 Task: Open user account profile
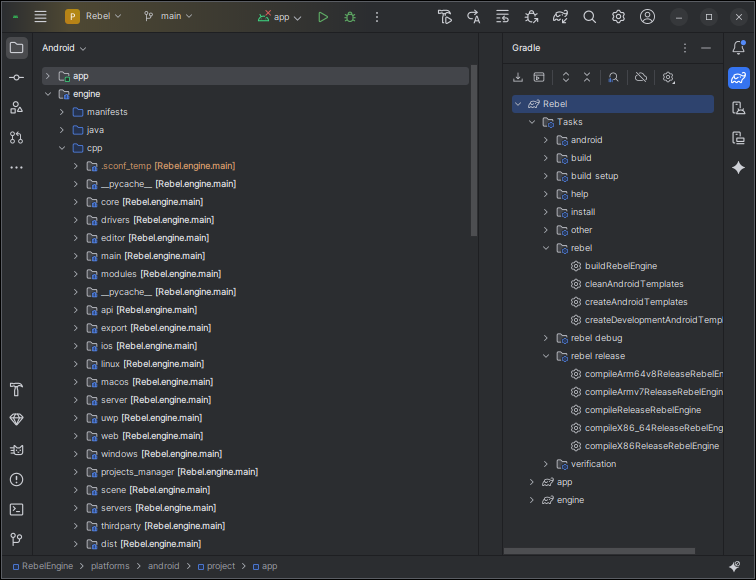[x=647, y=17]
